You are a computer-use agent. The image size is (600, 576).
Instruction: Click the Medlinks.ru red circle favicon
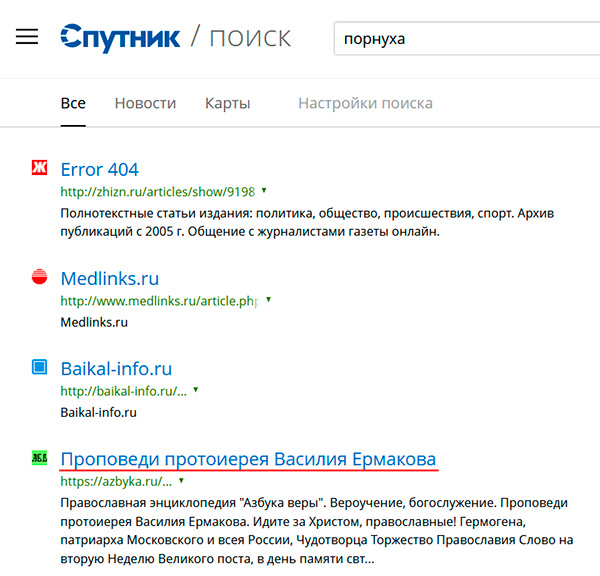click(40, 277)
